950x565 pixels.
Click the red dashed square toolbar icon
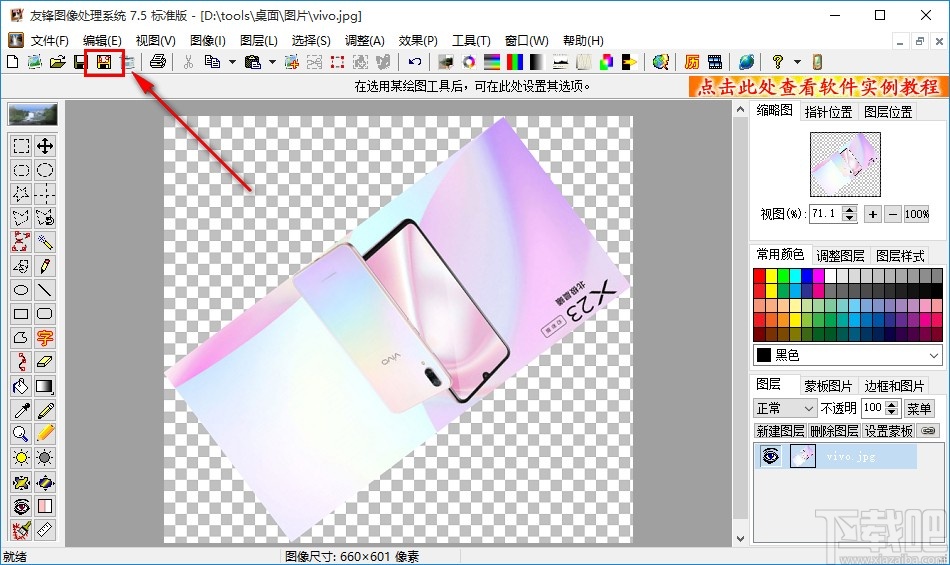click(337, 62)
